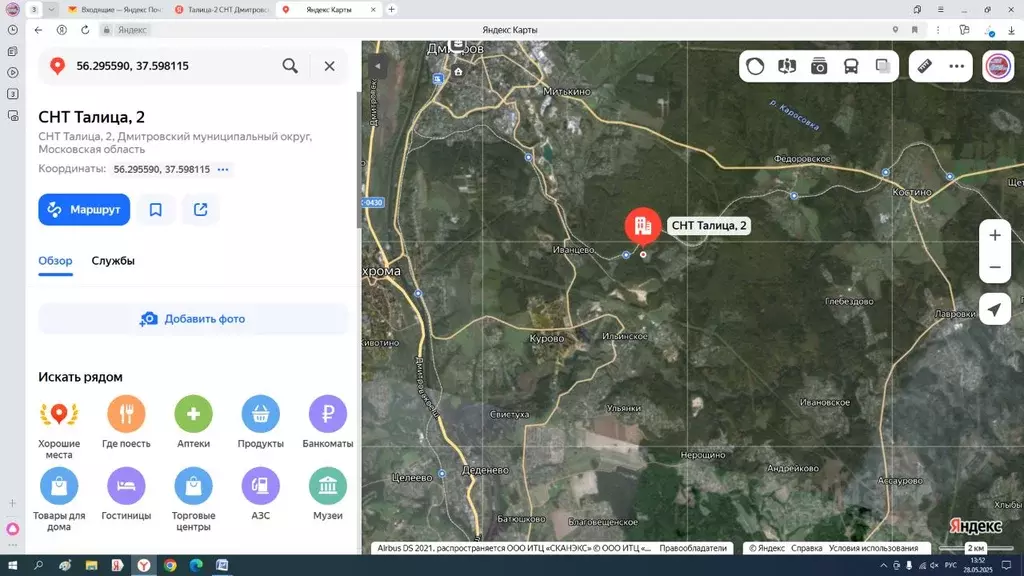1024x576 pixels.
Task: Search nearby Аптеки
Action: (x=193, y=422)
